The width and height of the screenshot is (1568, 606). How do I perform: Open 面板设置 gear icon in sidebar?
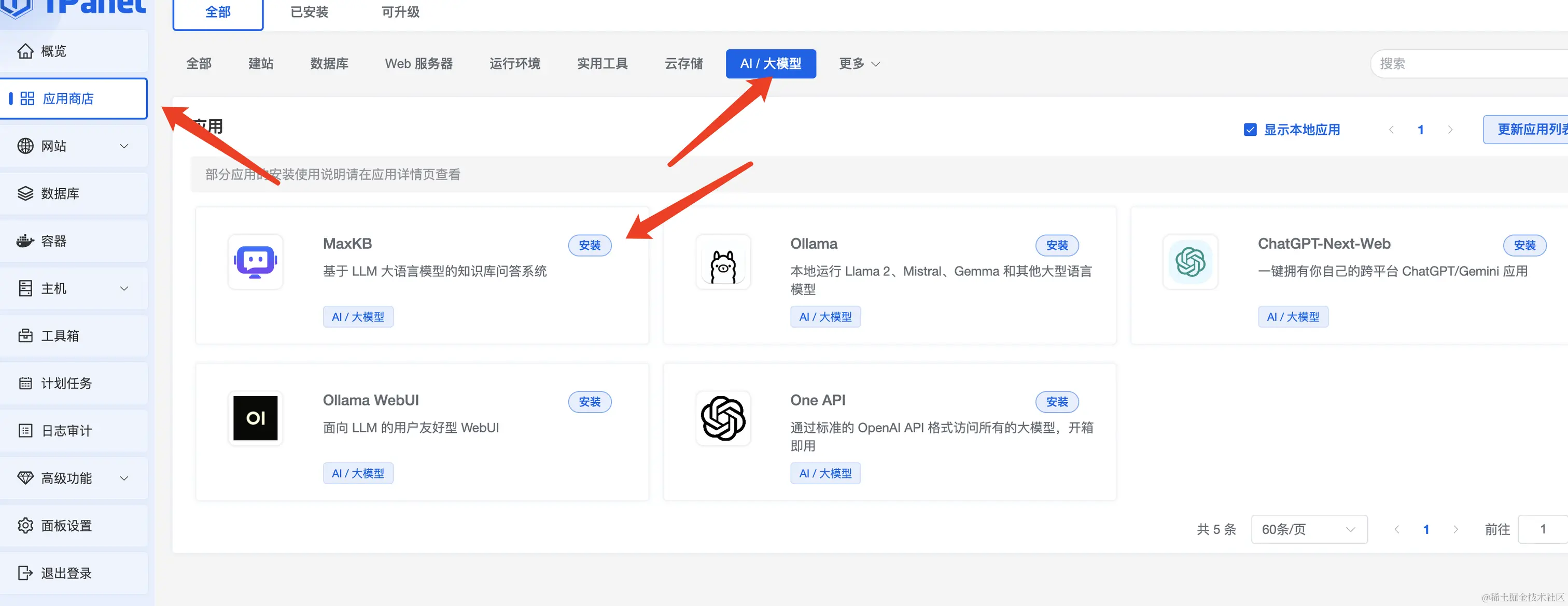(x=25, y=526)
